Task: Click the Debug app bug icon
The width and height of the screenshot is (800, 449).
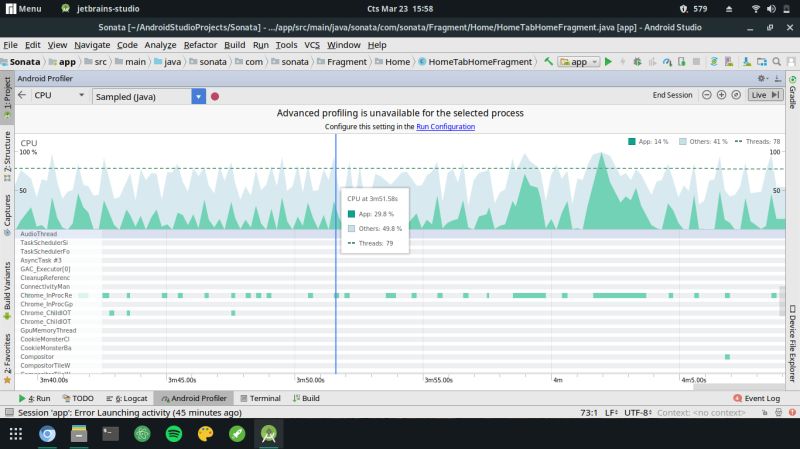Action: tap(637, 62)
